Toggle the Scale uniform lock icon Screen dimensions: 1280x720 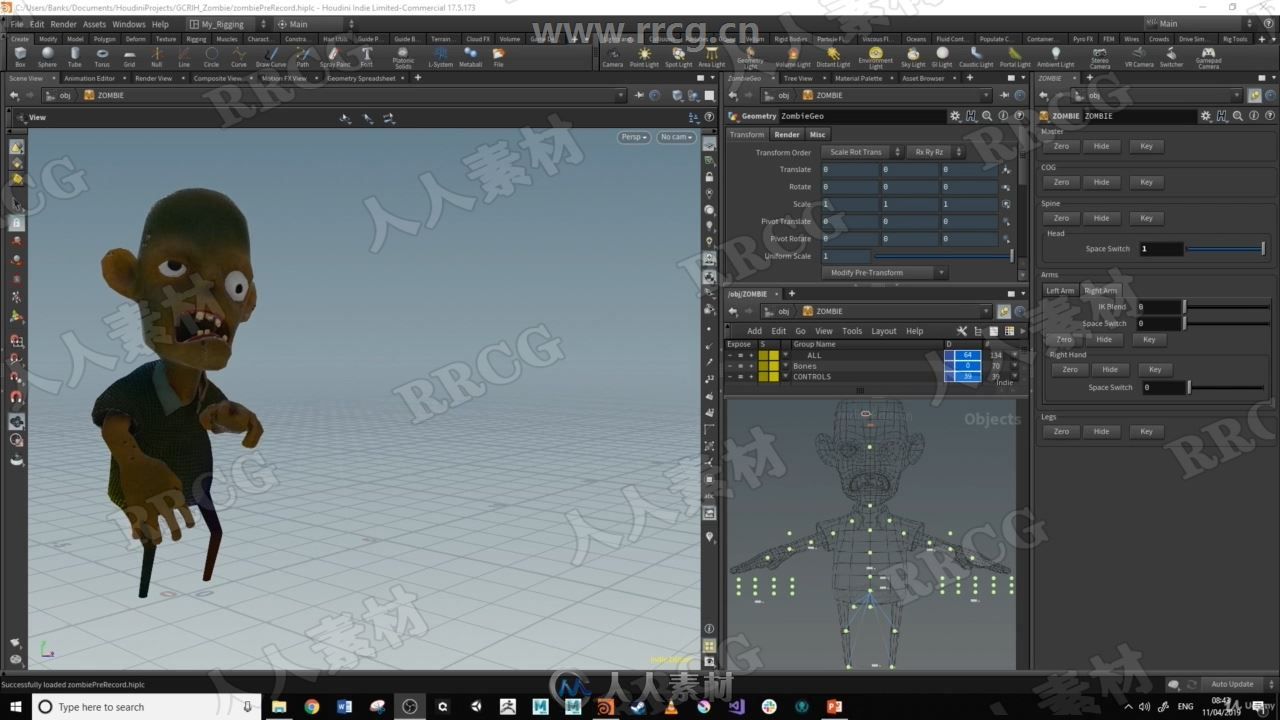(x=1005, y=204)
